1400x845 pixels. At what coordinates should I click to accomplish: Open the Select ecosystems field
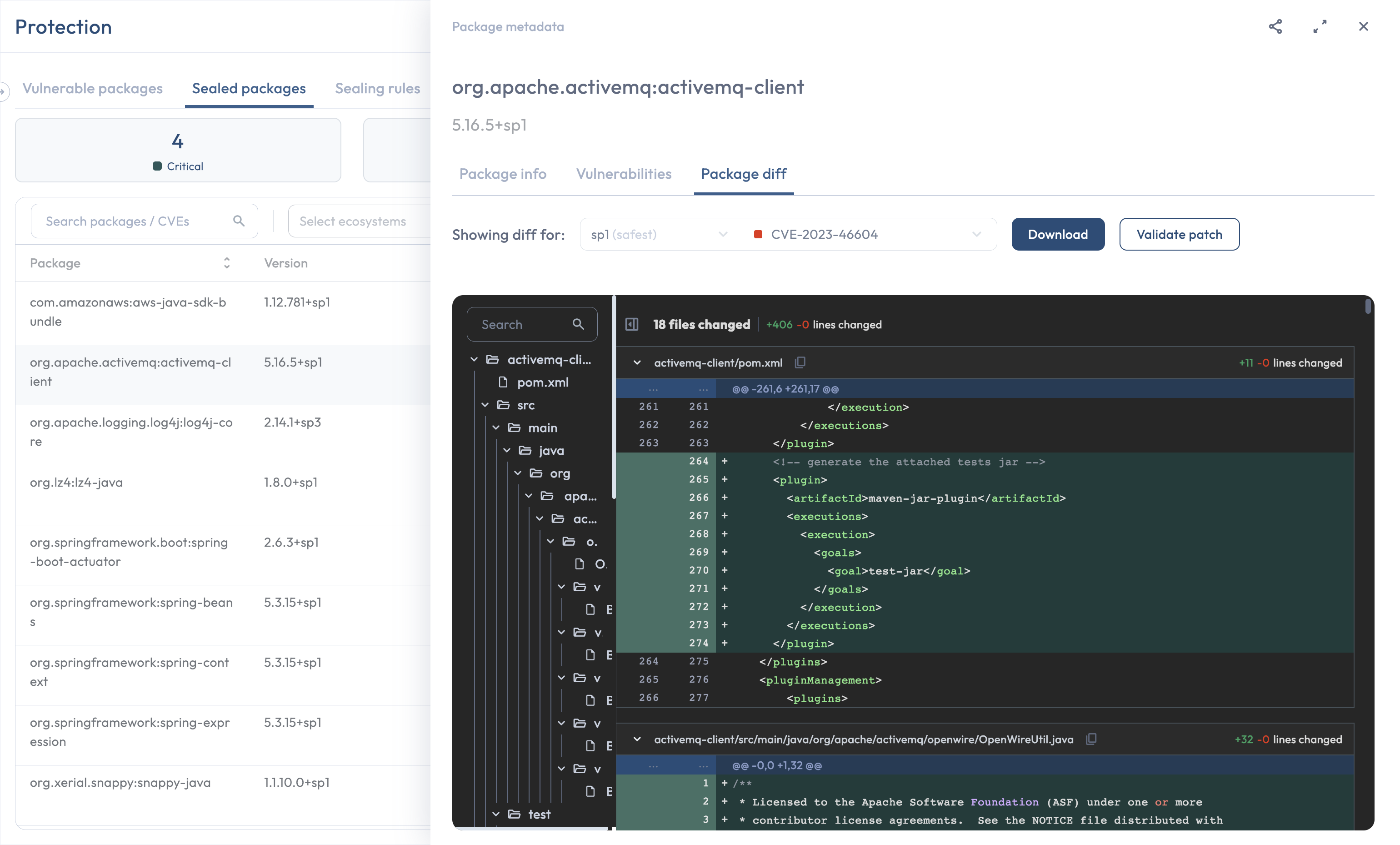coord(359,221)
